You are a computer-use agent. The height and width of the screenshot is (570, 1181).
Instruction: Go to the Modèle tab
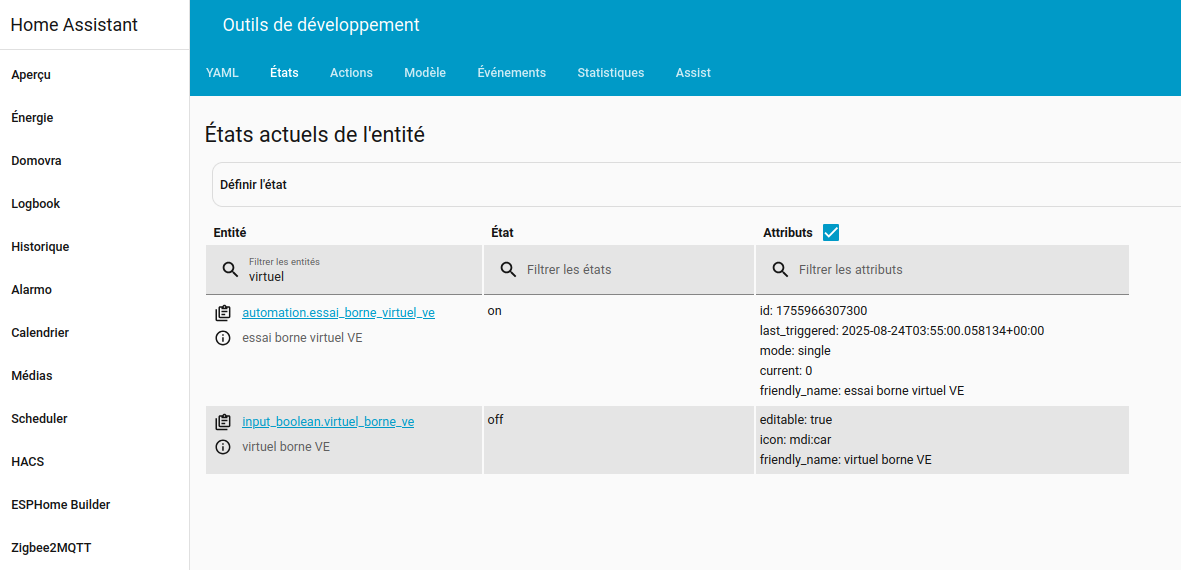tap(425, 73)
